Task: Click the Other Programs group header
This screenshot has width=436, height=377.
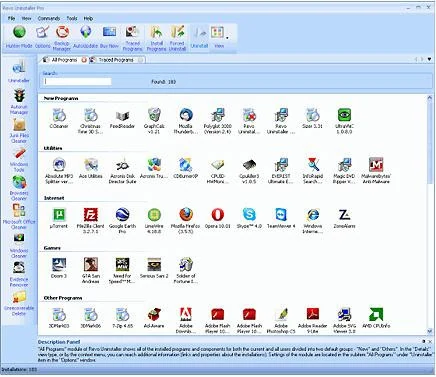Action: click(x=63, y=298)
